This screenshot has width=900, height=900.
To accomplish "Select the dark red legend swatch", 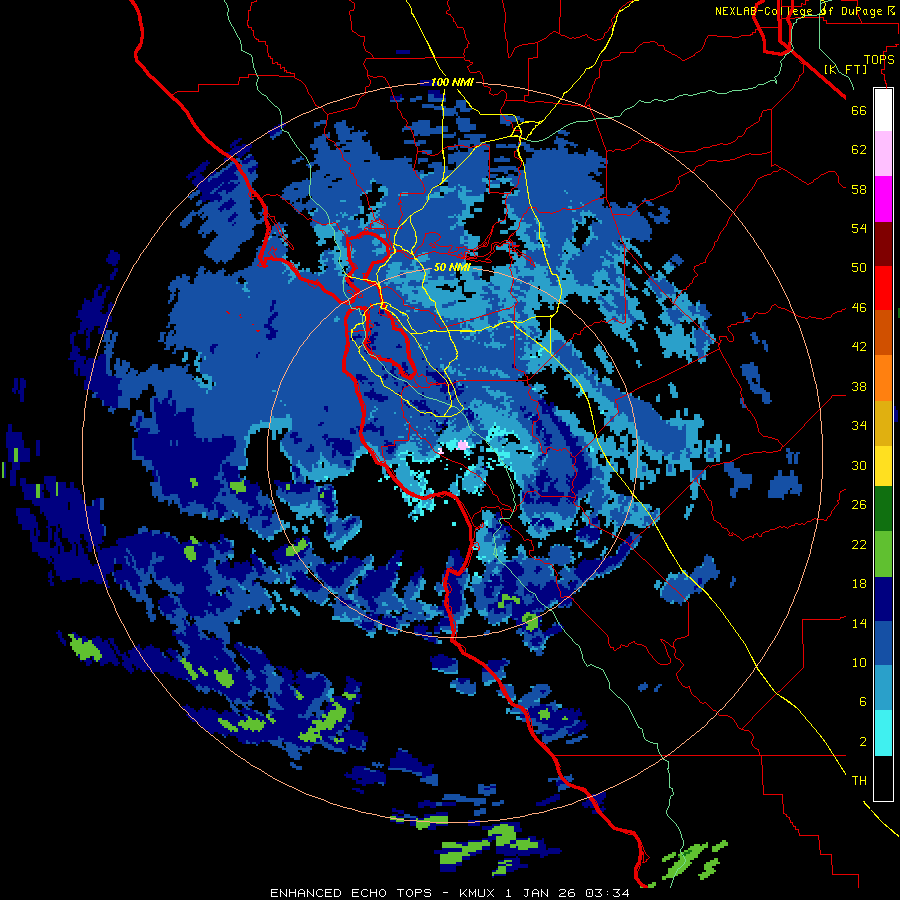I will pos(883,243).
